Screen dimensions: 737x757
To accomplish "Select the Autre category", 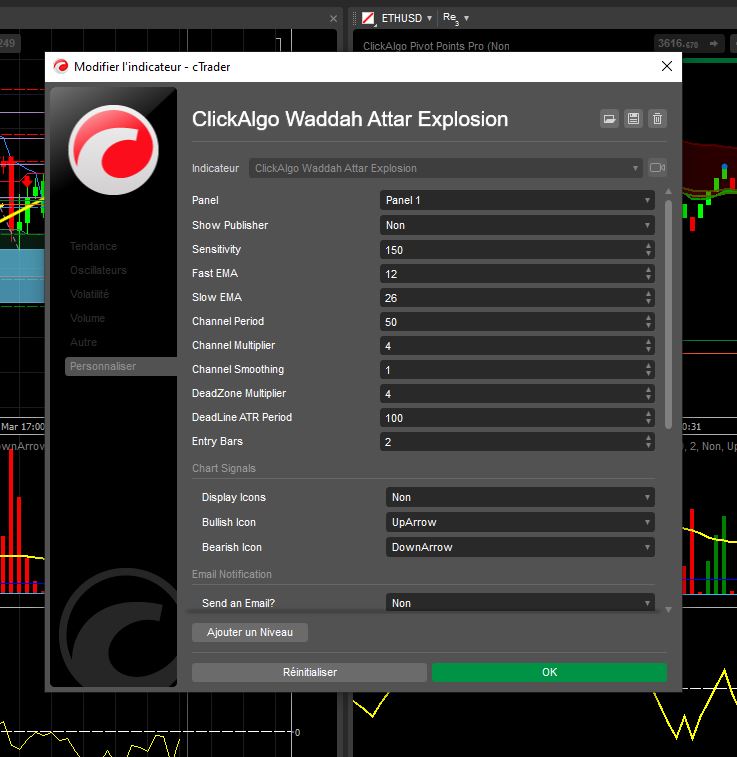I will [83, 342].
